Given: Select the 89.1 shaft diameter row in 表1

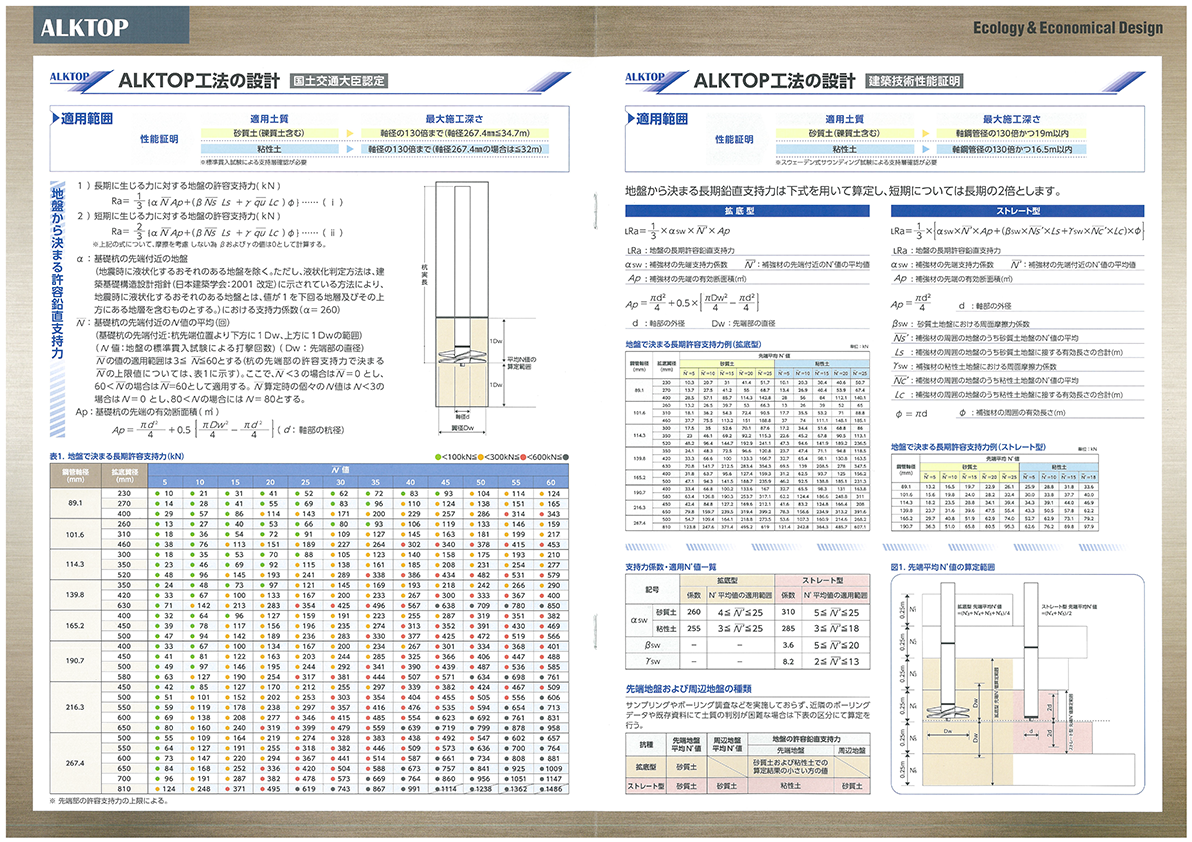Looking at the screenshot, I should point(309,503).
